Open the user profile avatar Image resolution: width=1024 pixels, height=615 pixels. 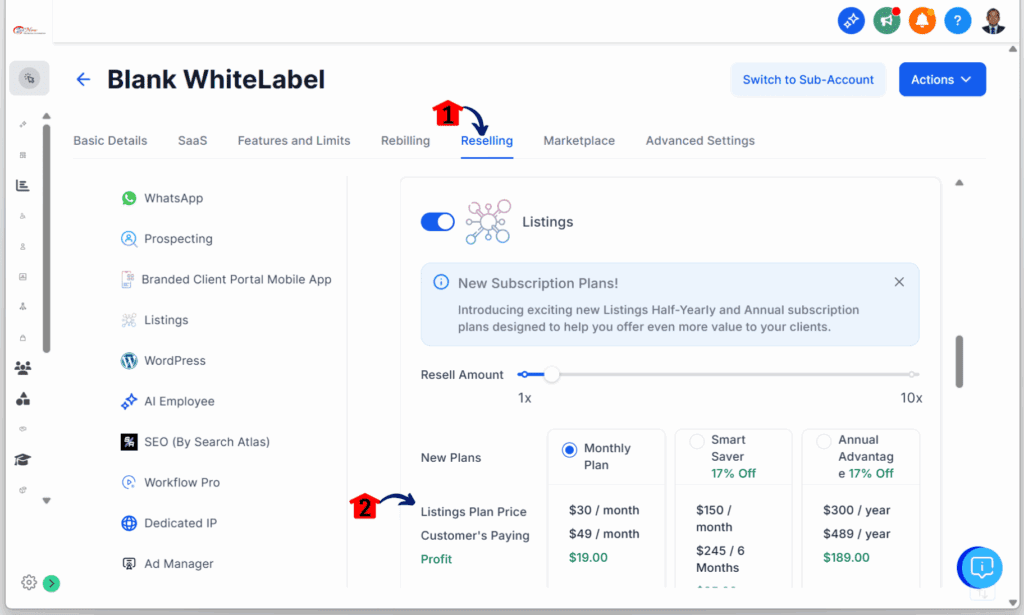[993, 21]
